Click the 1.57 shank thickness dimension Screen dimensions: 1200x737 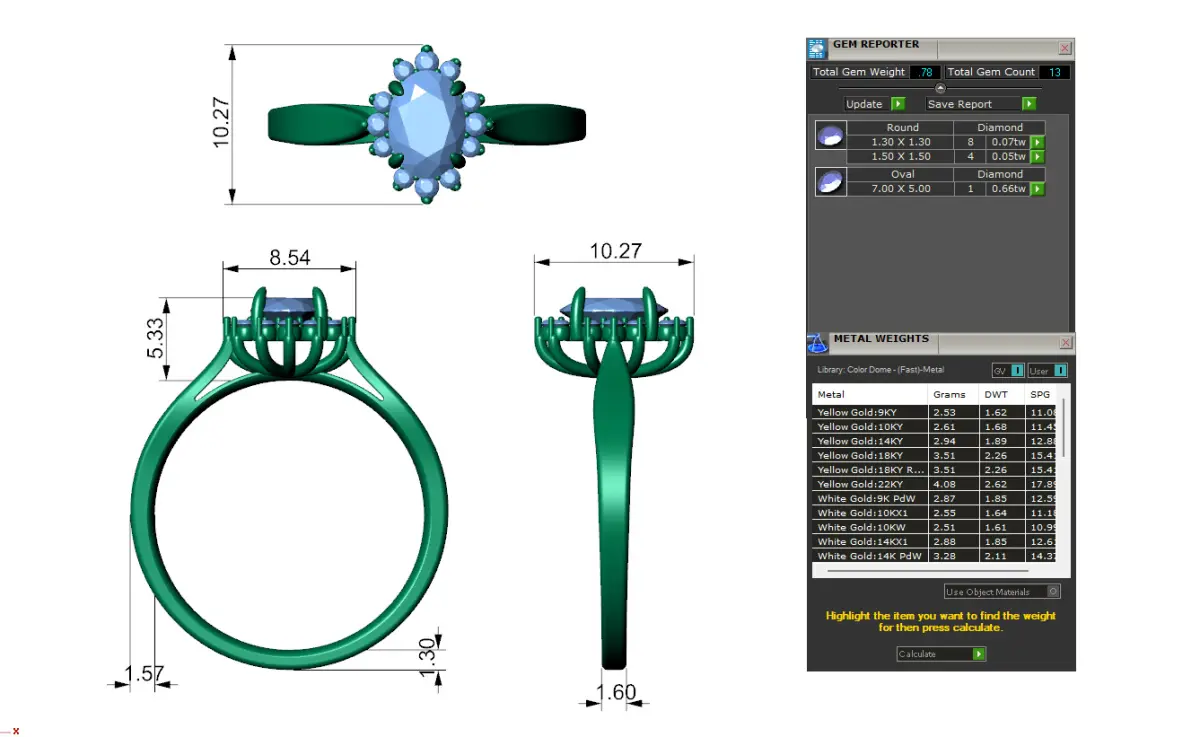point(143,674)
